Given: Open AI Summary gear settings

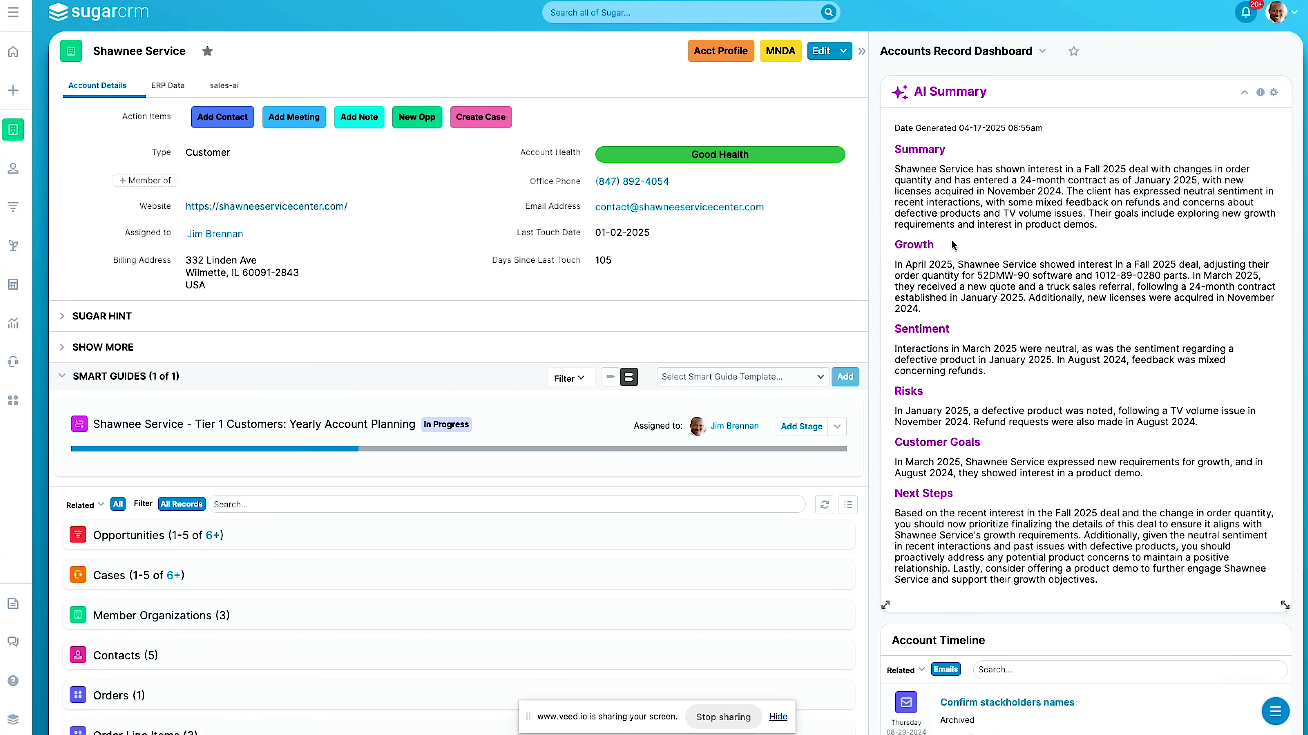Looking at the screenshot, I should (x=1274, y=92).
